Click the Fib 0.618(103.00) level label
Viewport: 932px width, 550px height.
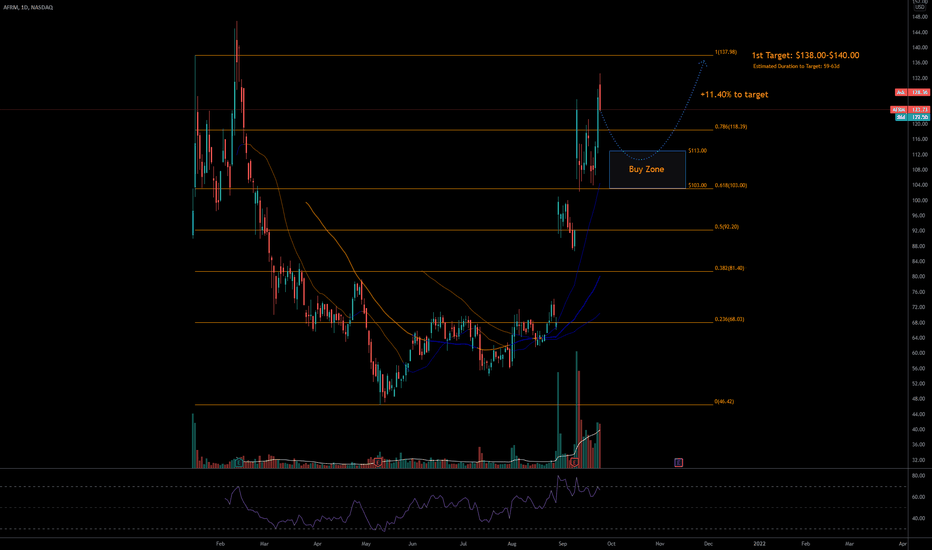[x=731, y=186]
